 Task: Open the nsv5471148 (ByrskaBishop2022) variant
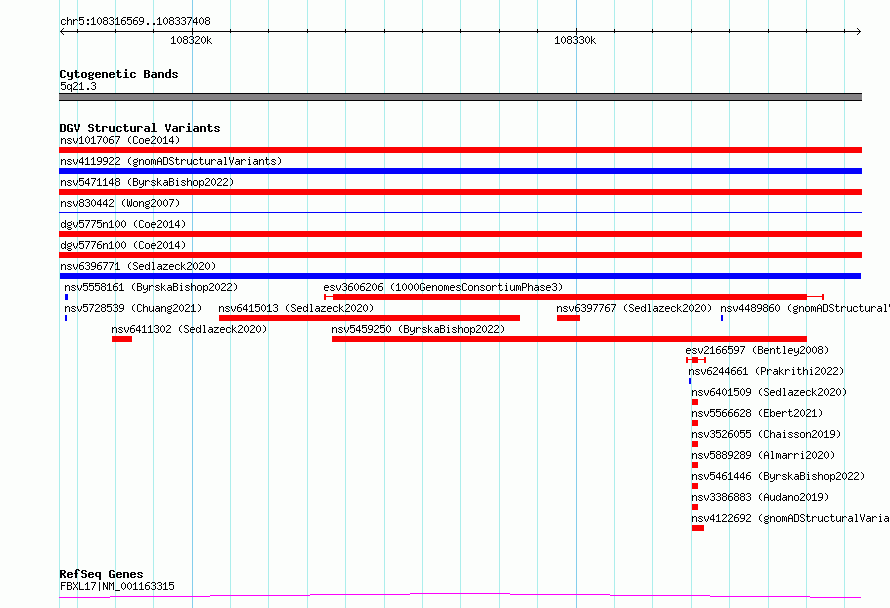(147, 182)
